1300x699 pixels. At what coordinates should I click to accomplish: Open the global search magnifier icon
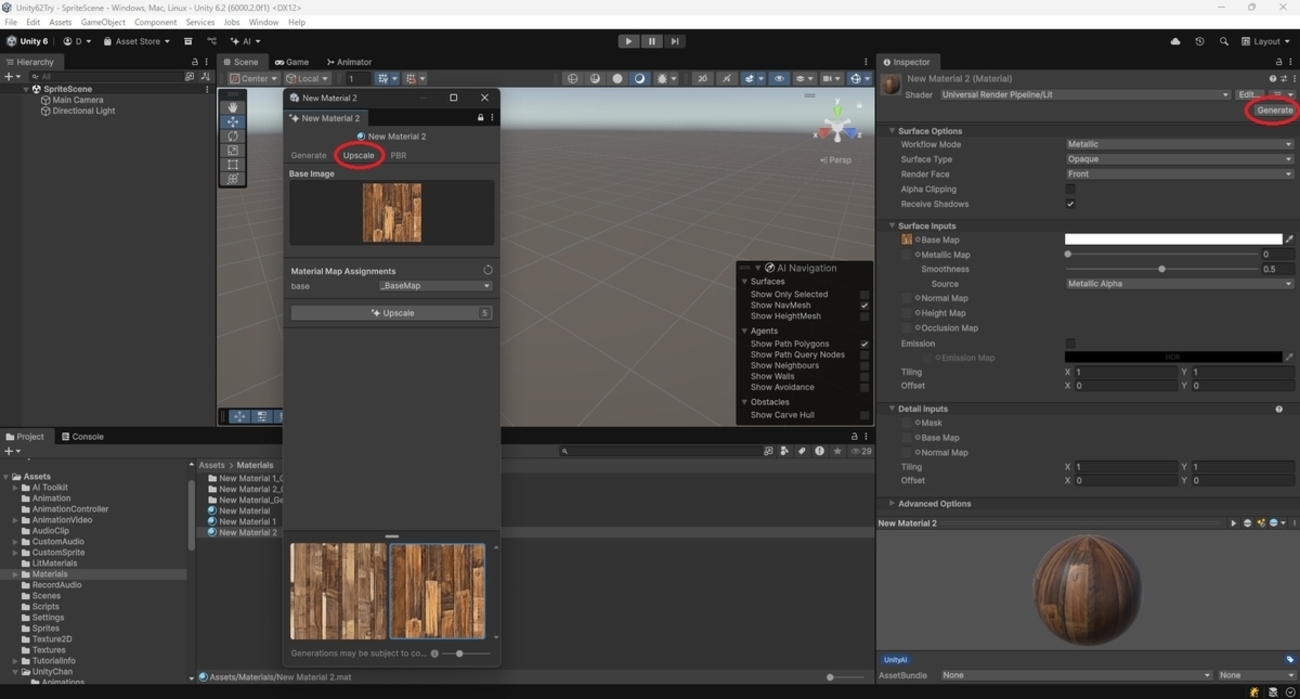point(1223,41)
